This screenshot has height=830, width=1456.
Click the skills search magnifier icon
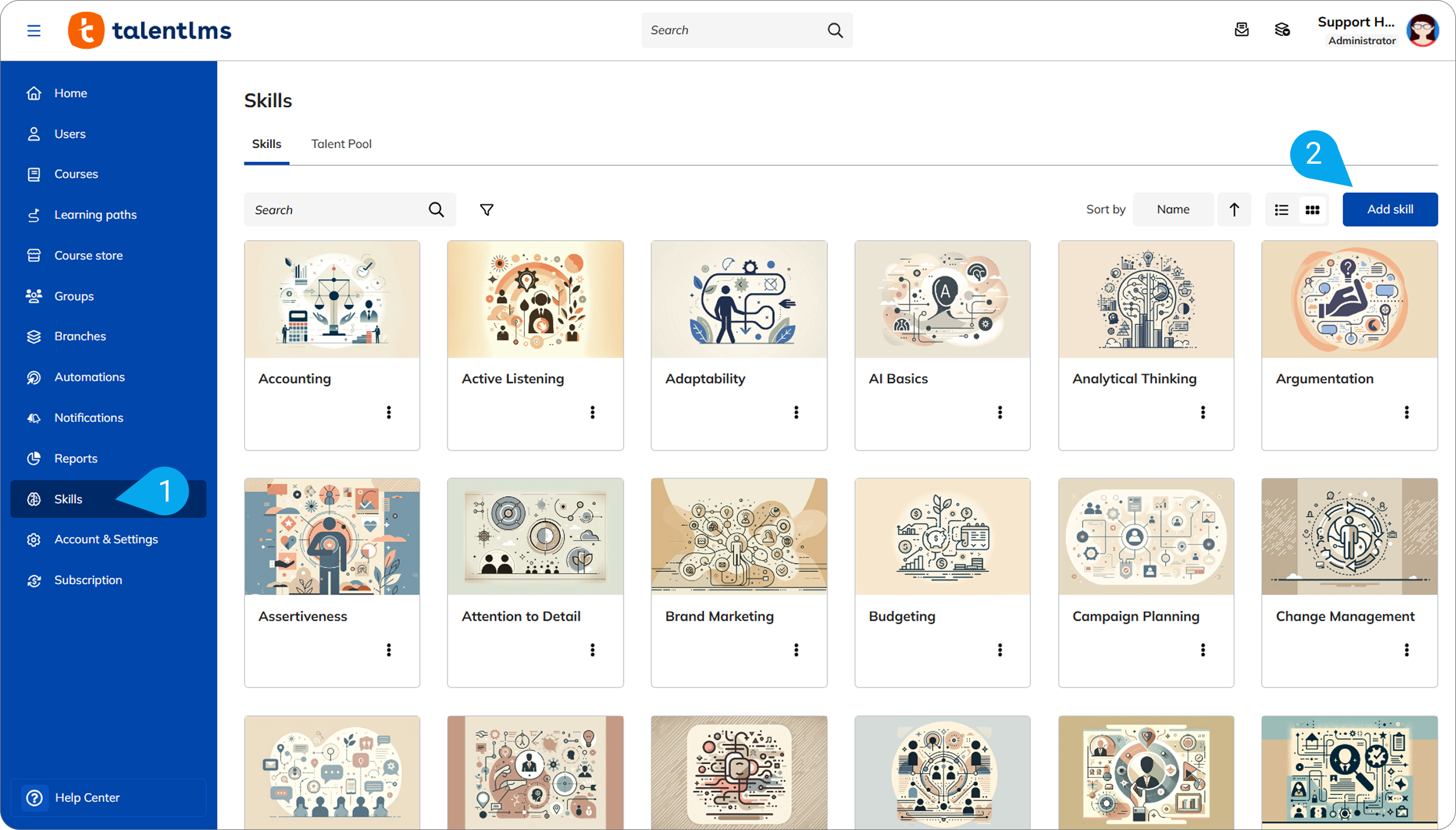[x=436, y=209]
